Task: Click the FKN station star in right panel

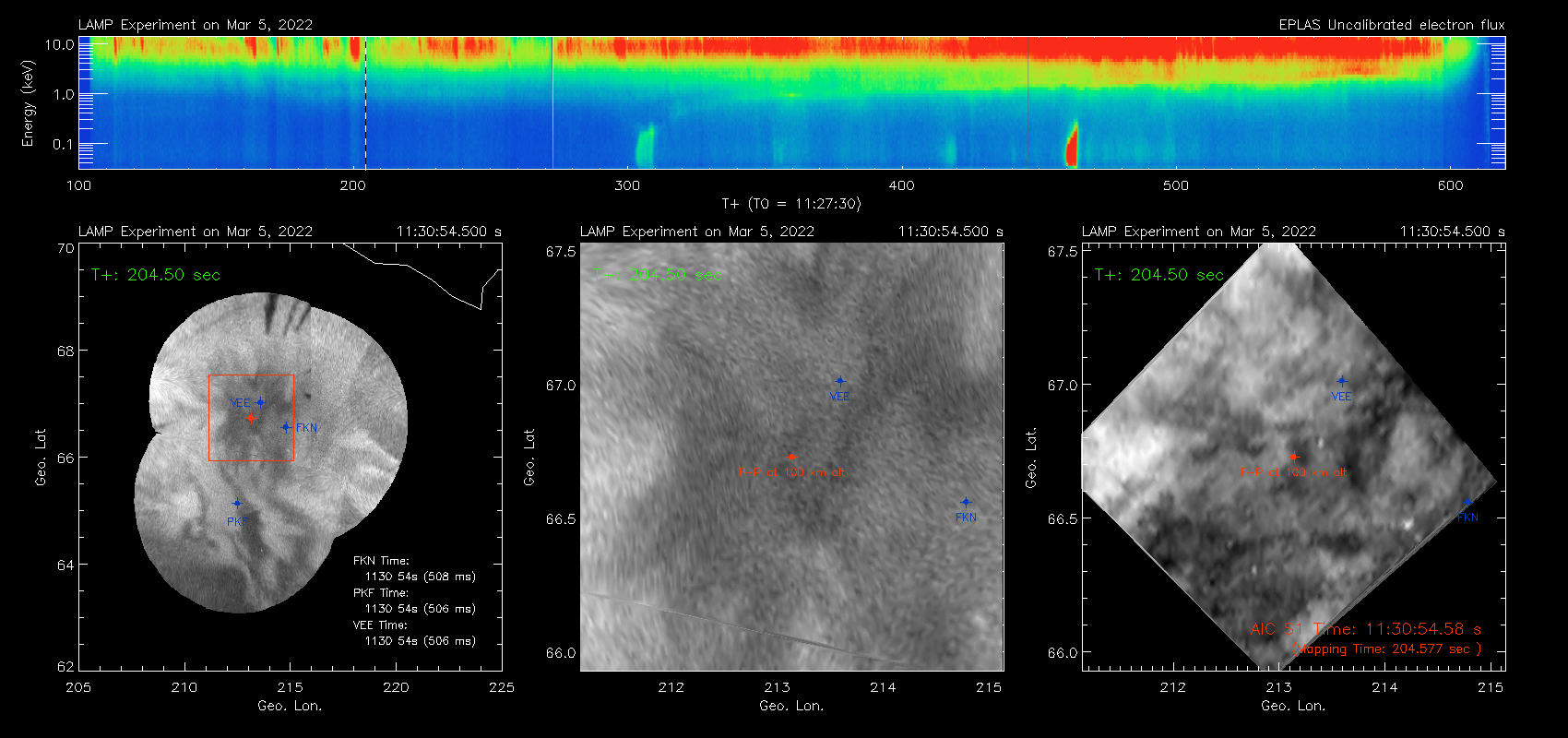Action: 1467,503
